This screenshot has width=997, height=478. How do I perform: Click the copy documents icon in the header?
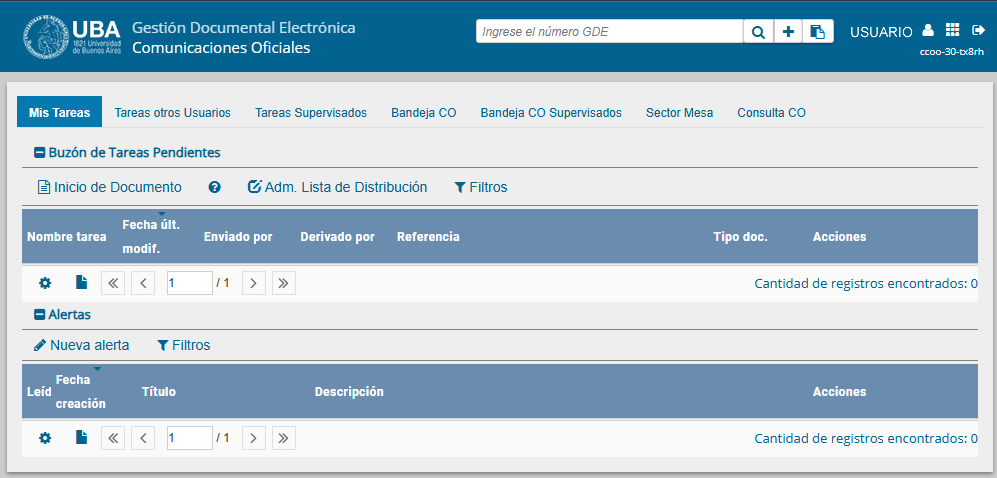[818, 32]
